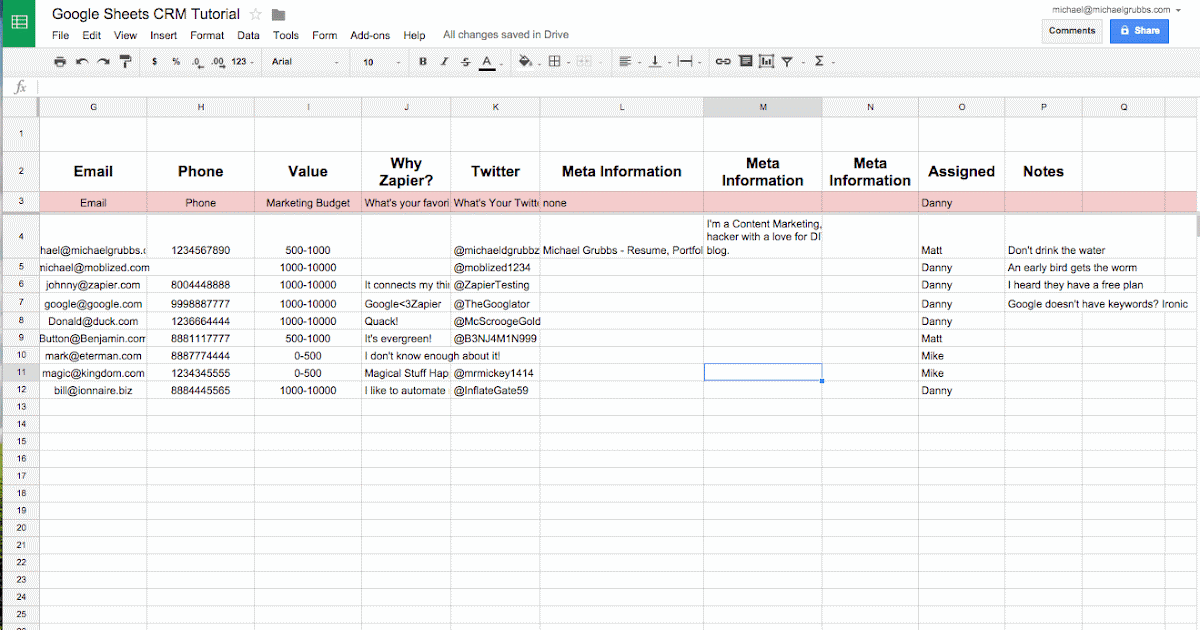The image size is (1200, 630).
Task: Click cell bill@ionnaire.biz
Action: [x=93, y=390]
